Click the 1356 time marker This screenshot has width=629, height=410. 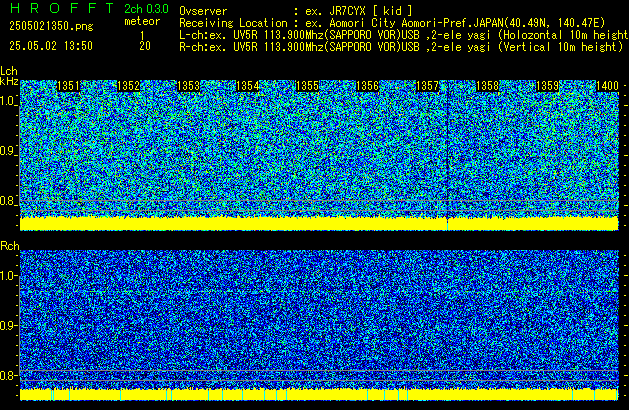point(367,86)
